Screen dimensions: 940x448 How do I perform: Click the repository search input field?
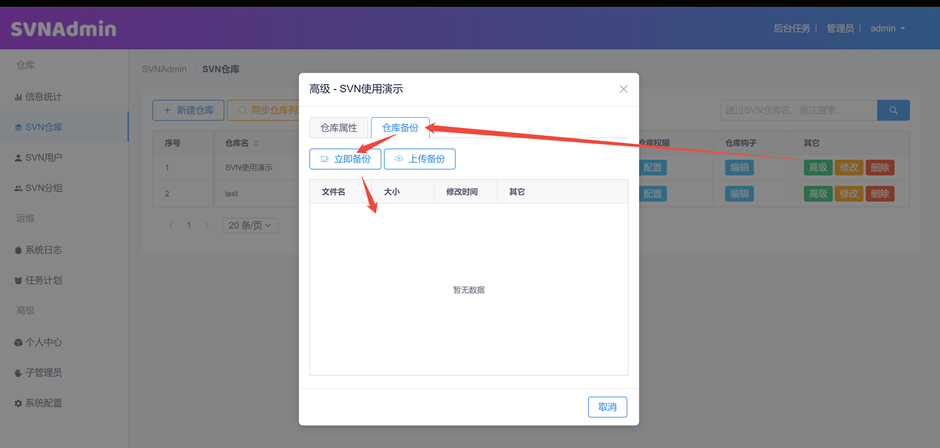(x=799, y=110)
